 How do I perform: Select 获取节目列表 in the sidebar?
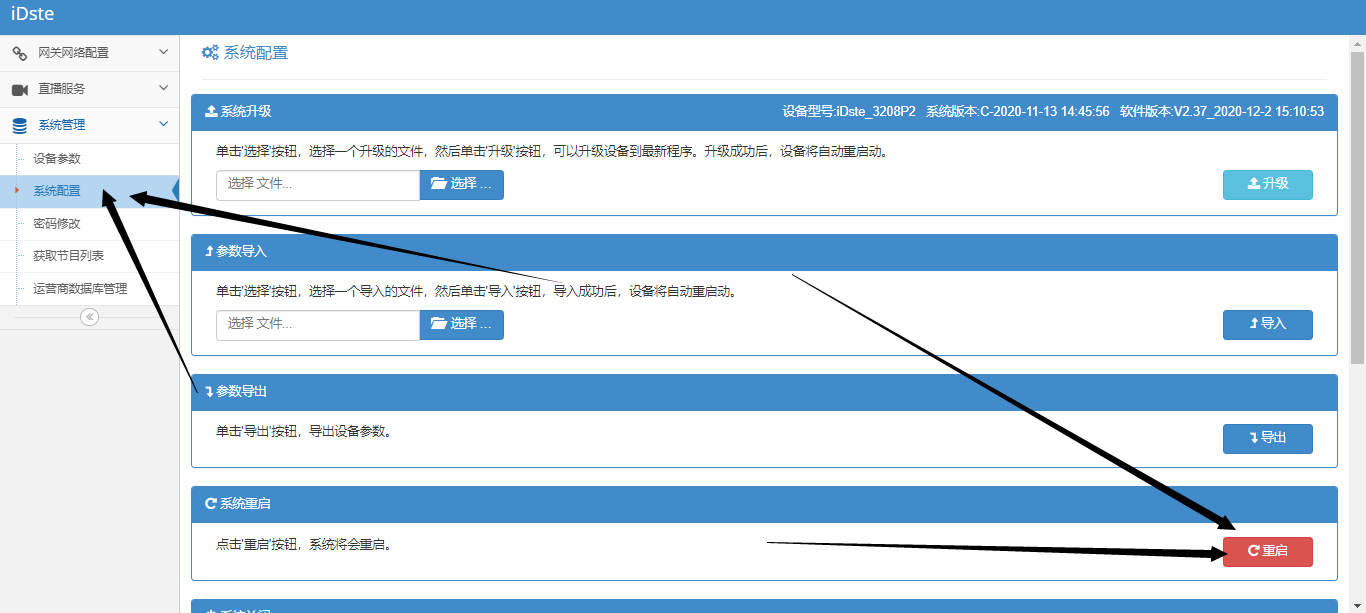pos(68,256)
